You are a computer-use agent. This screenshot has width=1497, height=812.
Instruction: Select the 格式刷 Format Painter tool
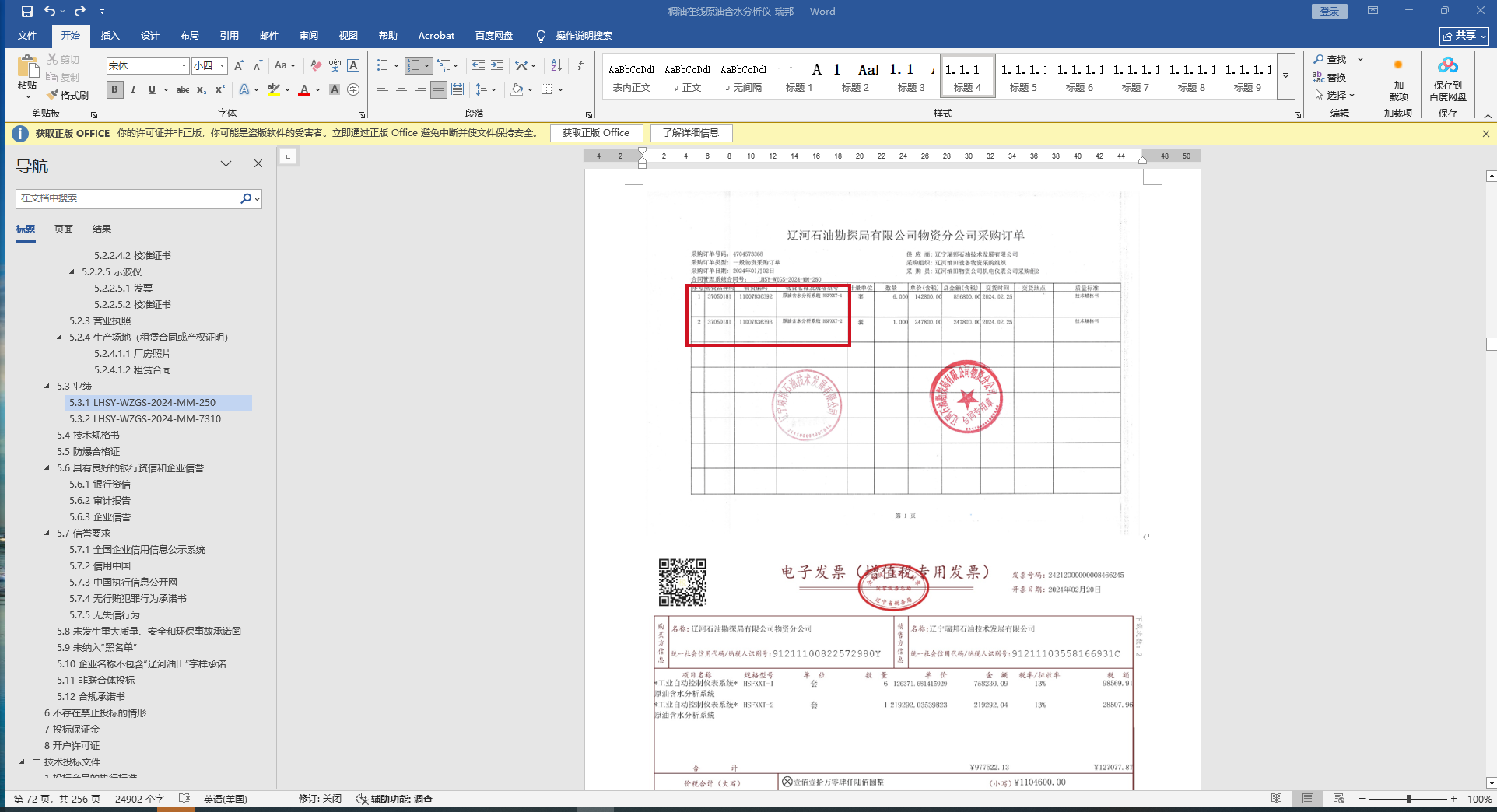68,95
